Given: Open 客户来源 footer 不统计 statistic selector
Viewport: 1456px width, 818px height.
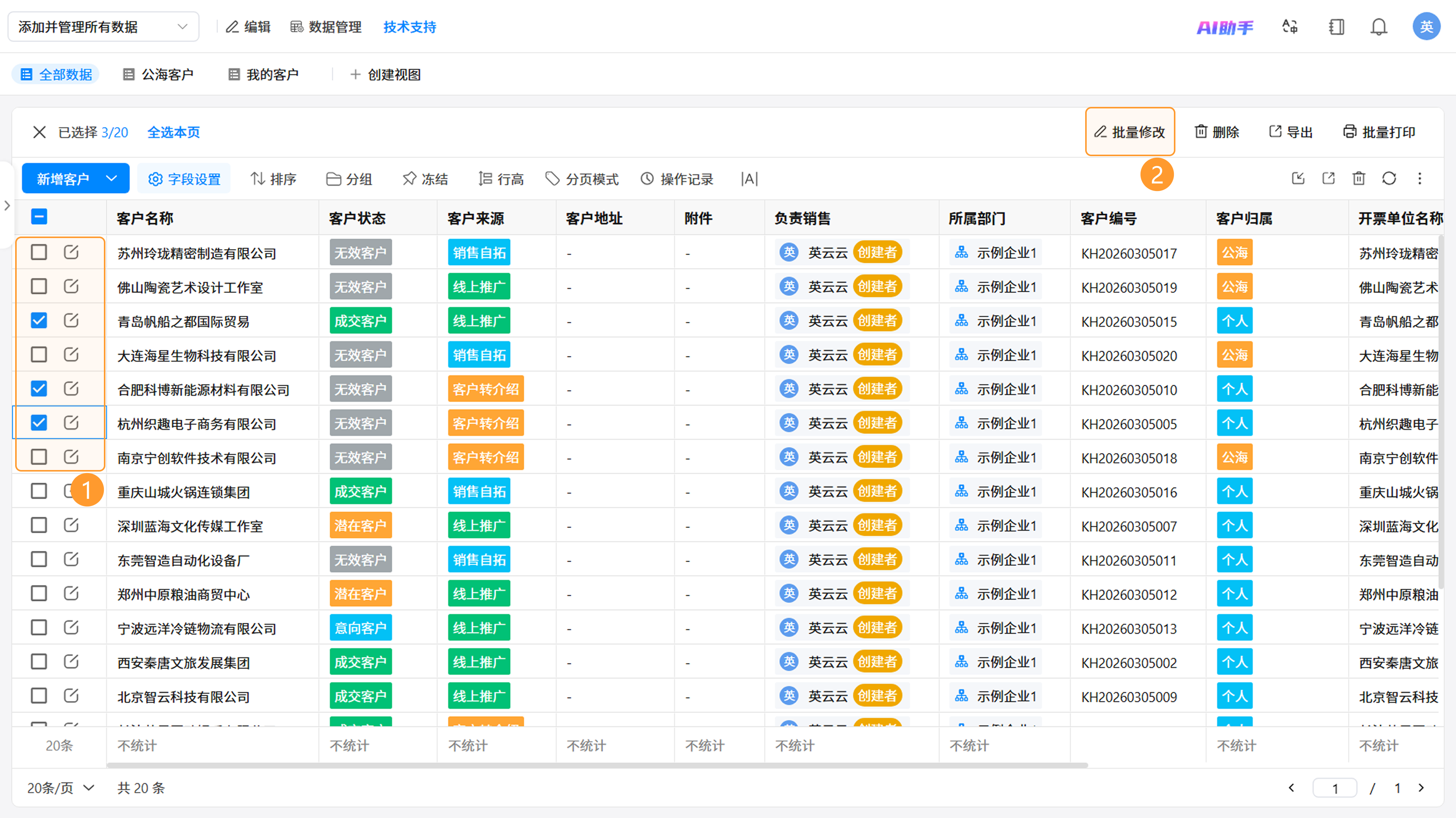Looking at the screenshot, I should [468, 746].
